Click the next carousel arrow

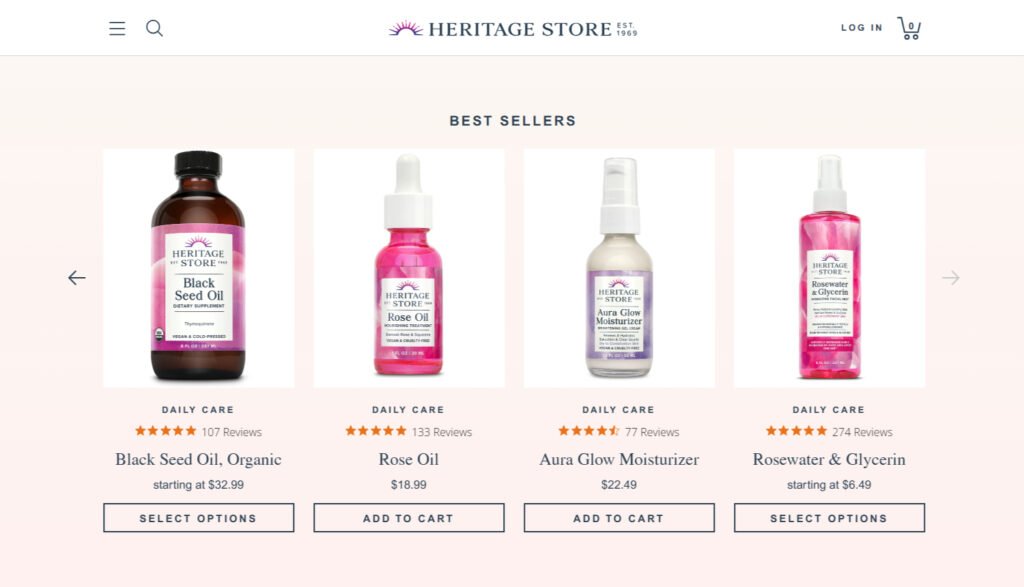pos(950,278)
